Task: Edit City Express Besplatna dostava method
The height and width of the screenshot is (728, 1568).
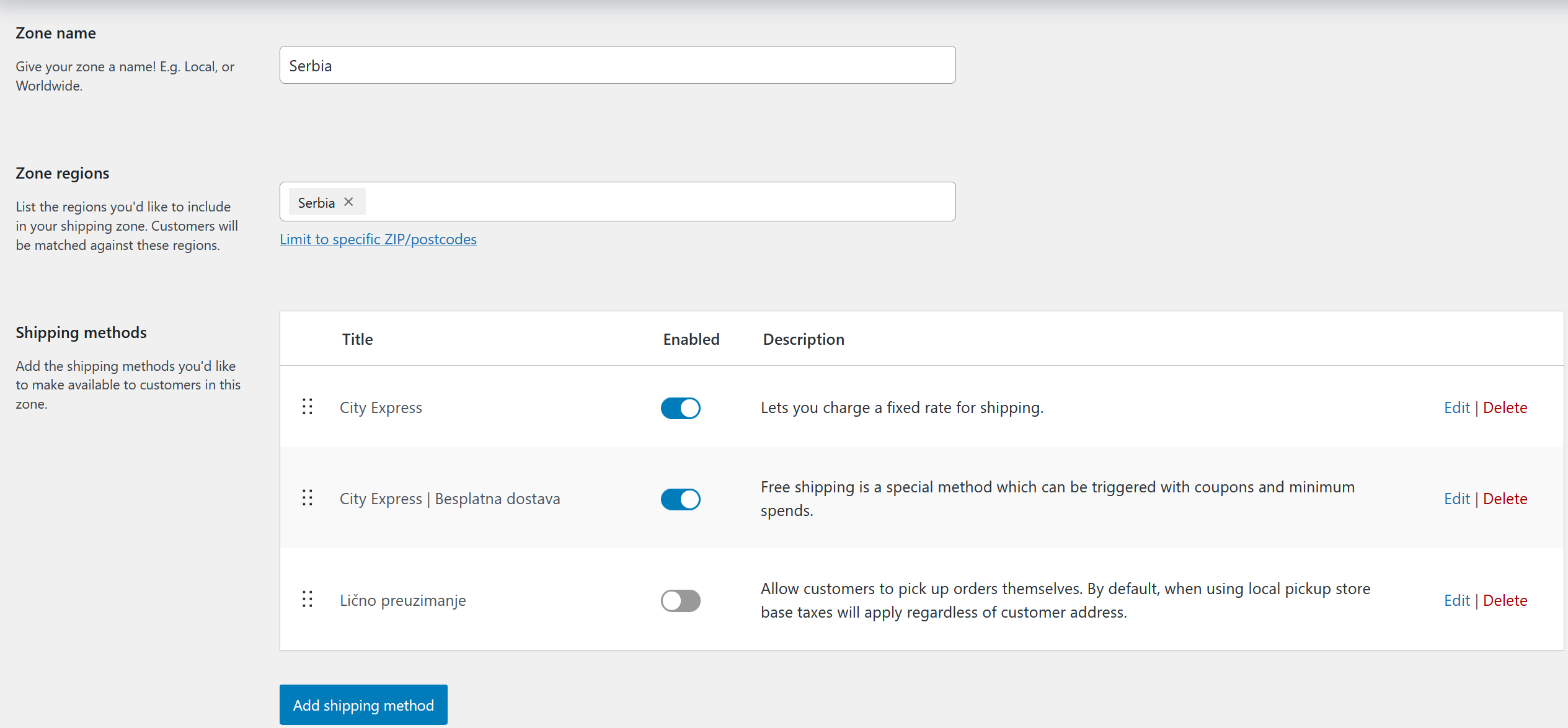Action: pyautogui.click(x=1457, y=499)
